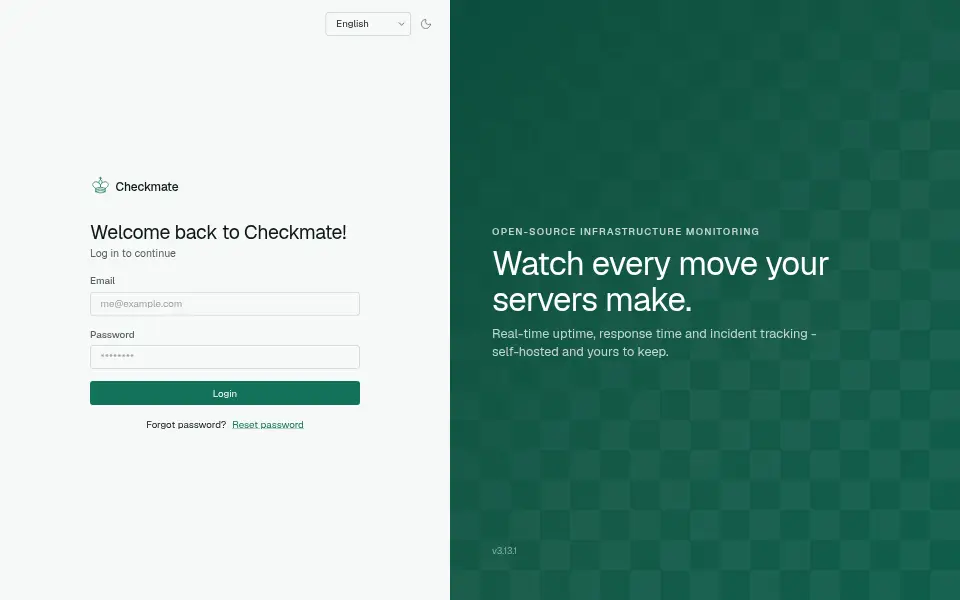This screenshot has width=960, height=600.
Task: Click the "Forgot password?" text
Action: (186, 424)
